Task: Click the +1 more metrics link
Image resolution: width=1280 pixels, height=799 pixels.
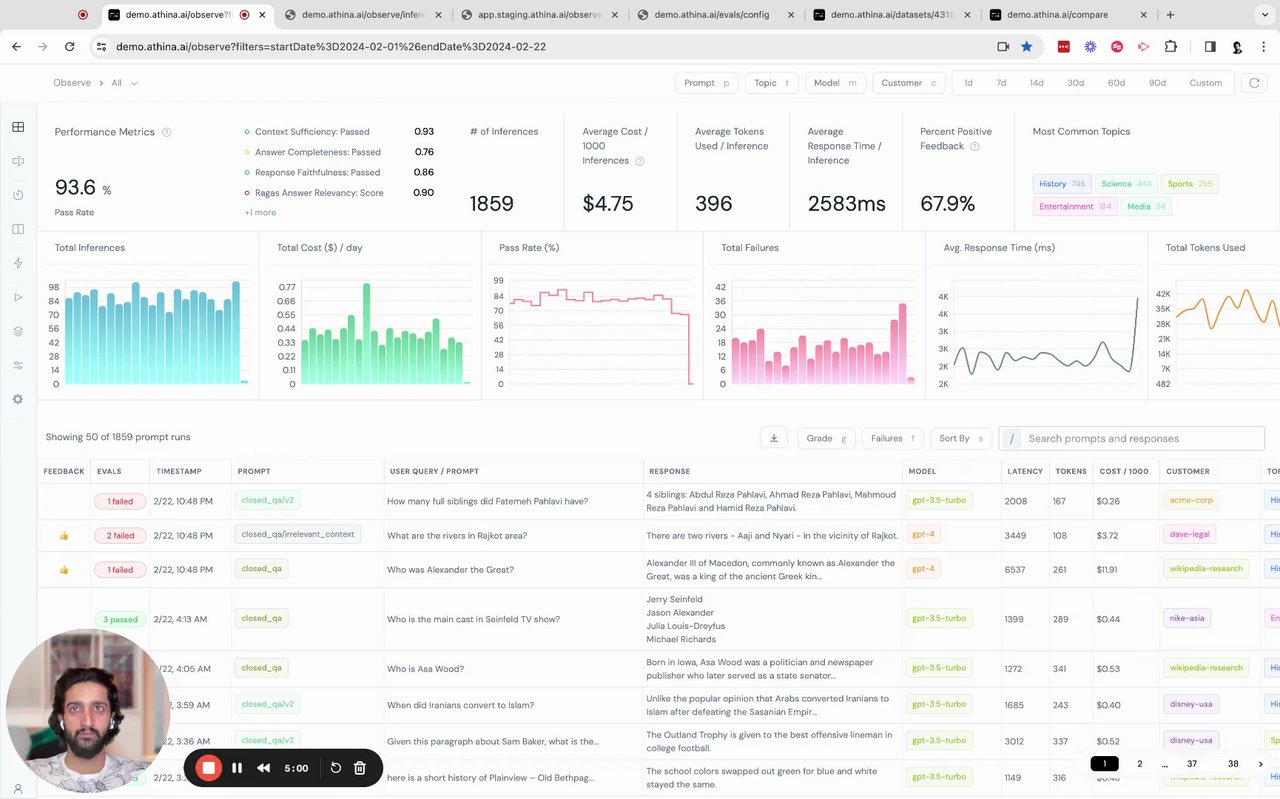Action: click(260, 212)
